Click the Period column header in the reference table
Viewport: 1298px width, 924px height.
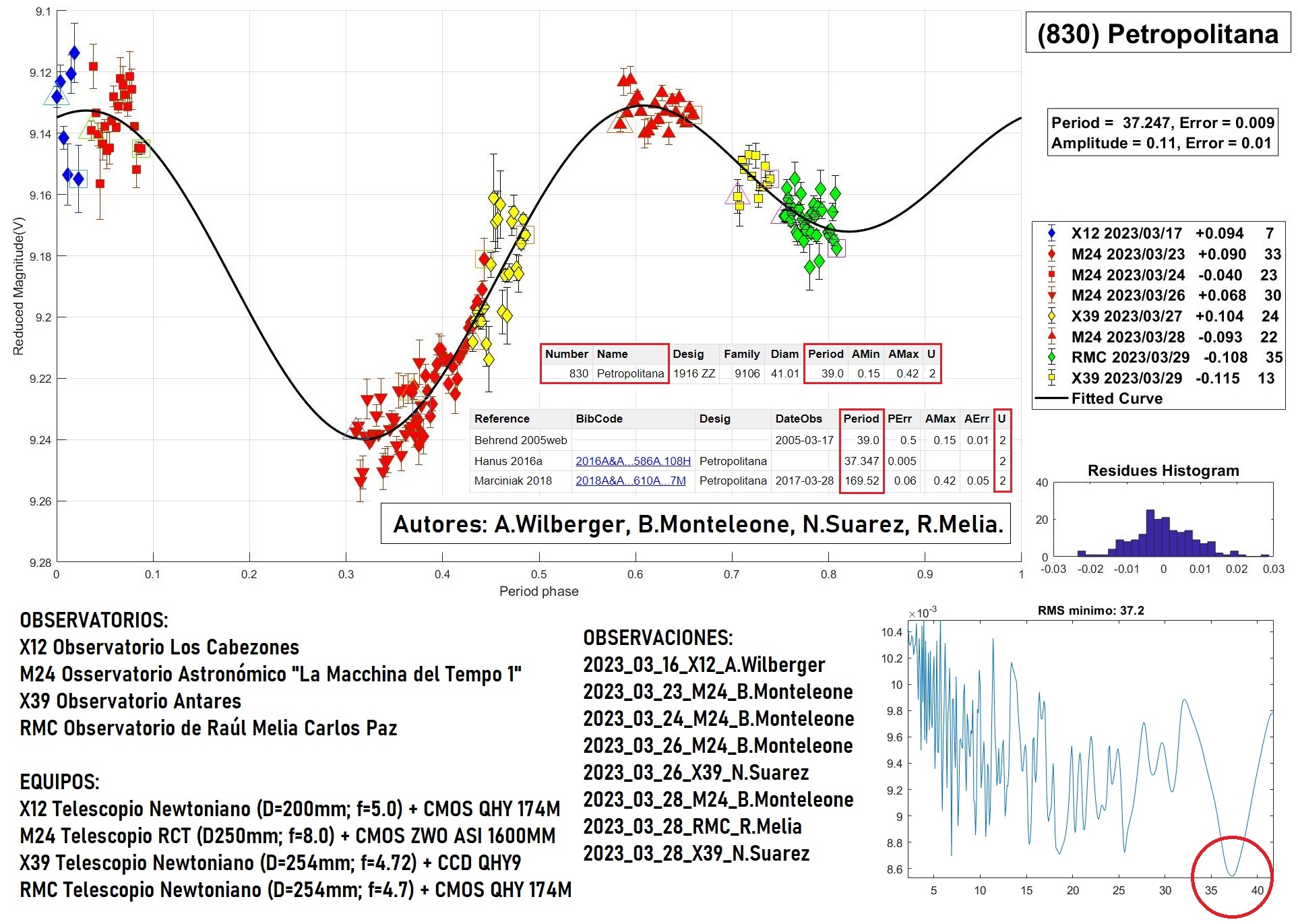pos(861,419)
